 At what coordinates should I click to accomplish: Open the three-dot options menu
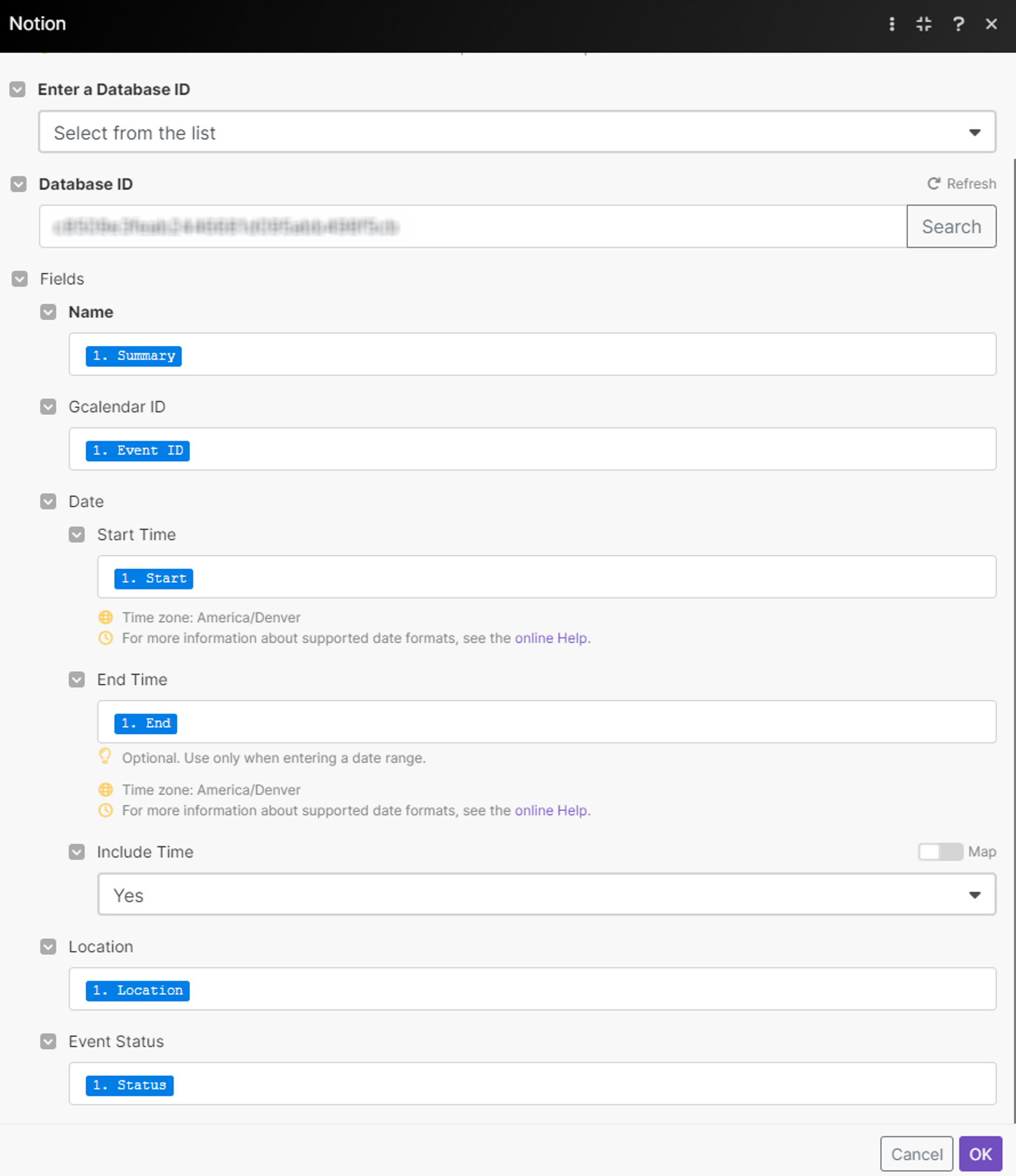(x=892, y=24)
